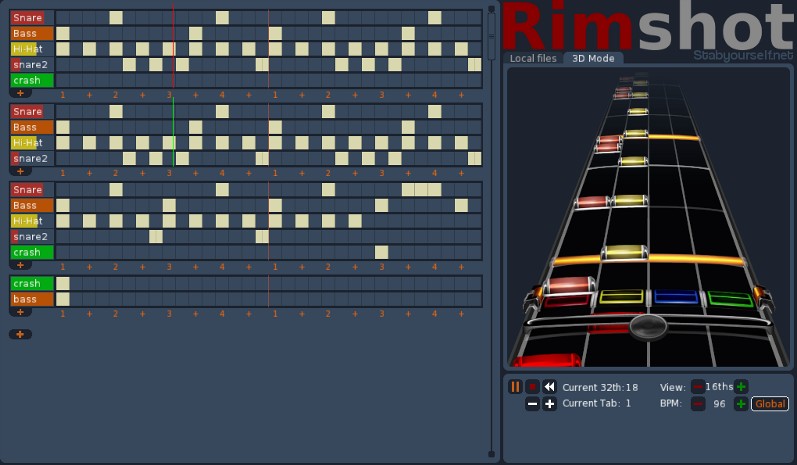
Task: Decrease View resolution with the red minus
Action: click(698, 387)
